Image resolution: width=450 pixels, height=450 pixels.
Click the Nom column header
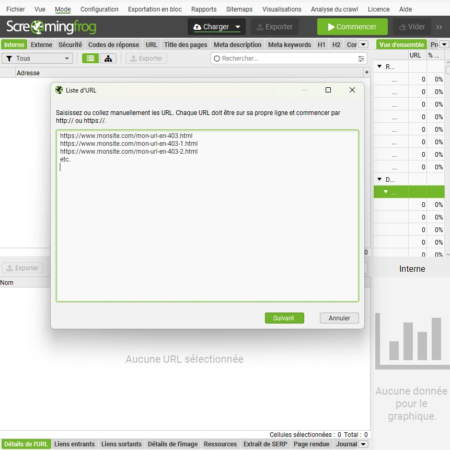7,283
